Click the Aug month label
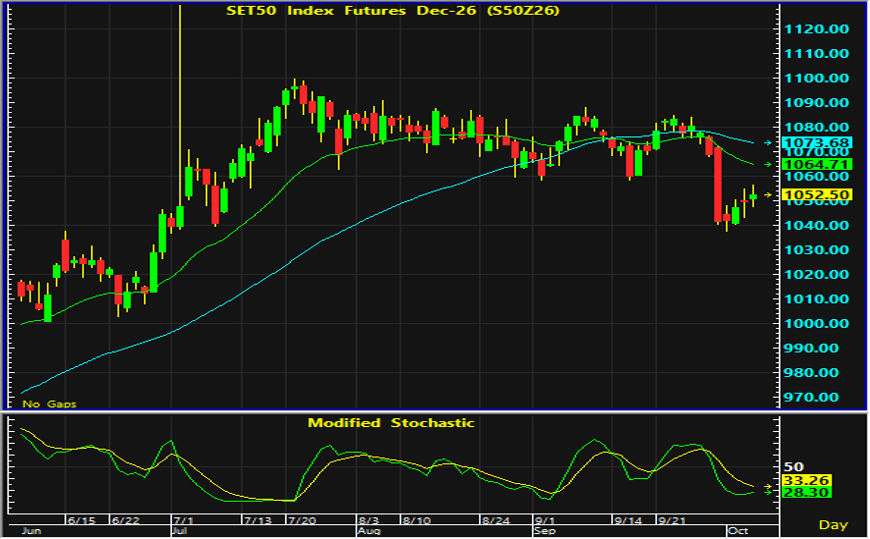The height and width of the screenshot is (539, 870). (x=369, y=531)
